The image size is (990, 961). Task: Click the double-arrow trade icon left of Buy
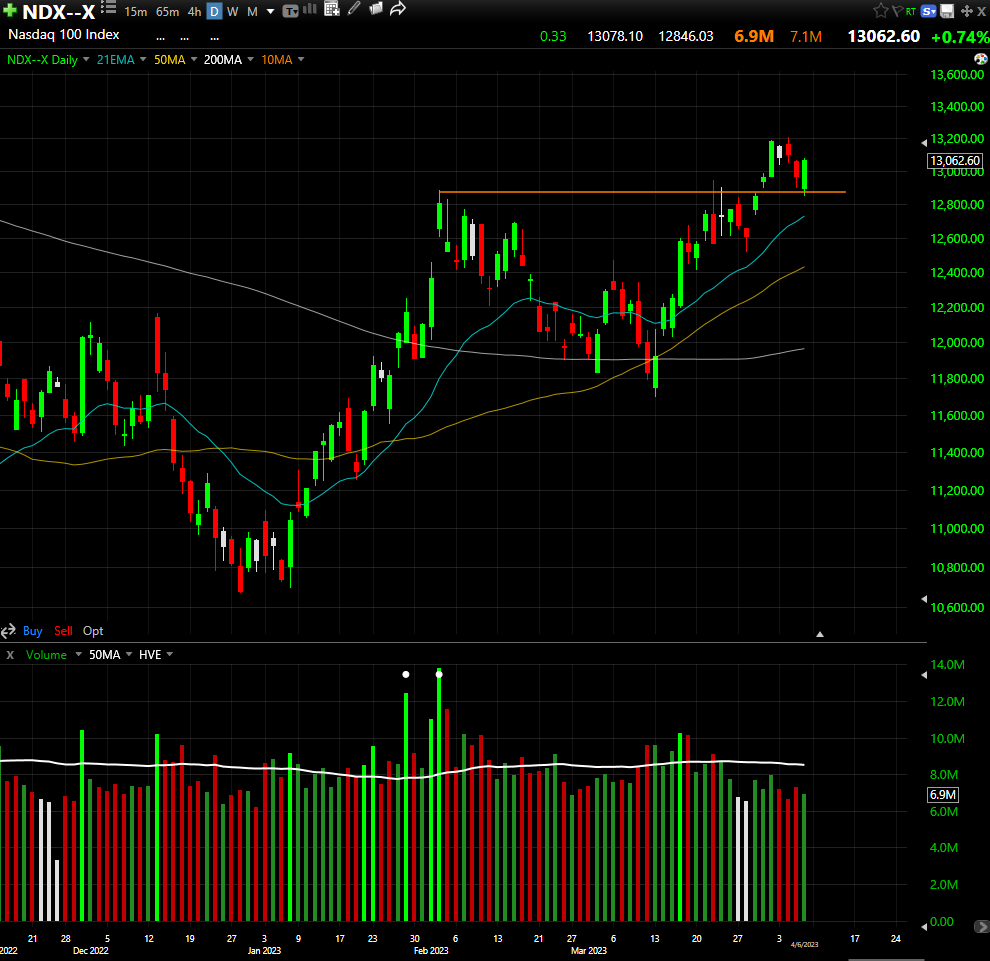(8, 631)
